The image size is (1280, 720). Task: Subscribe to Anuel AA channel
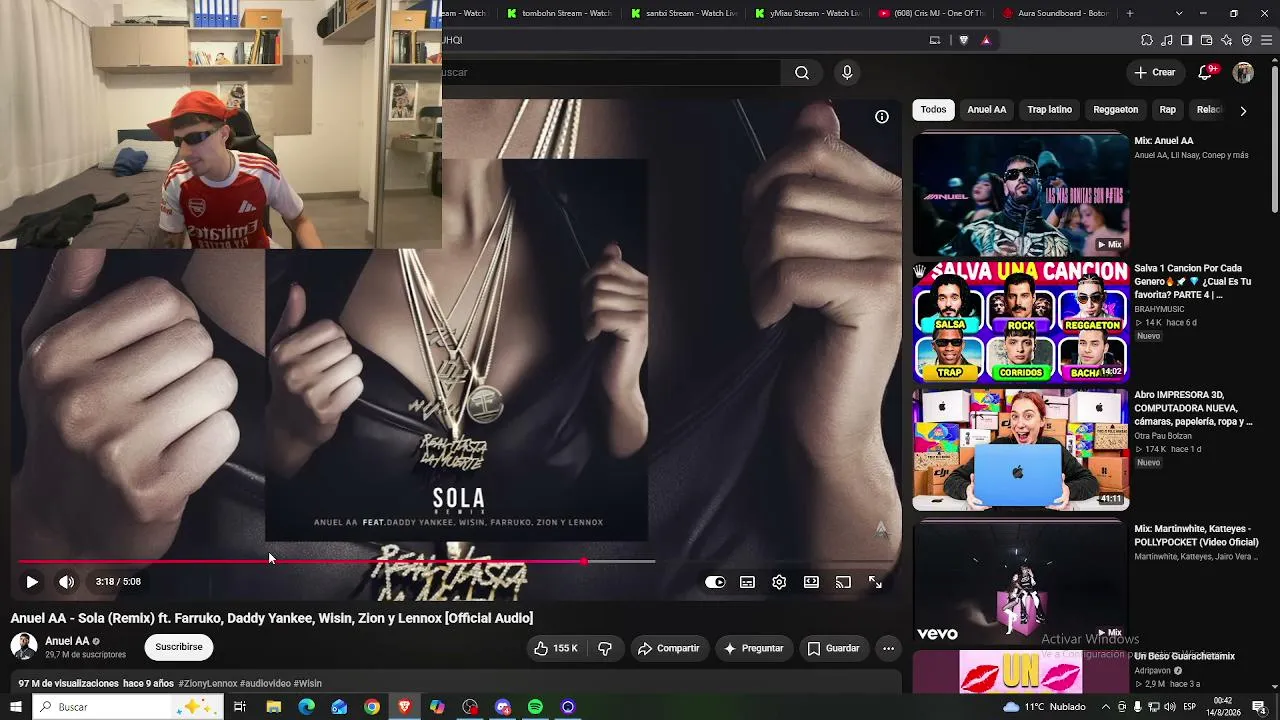coord(179,647)
